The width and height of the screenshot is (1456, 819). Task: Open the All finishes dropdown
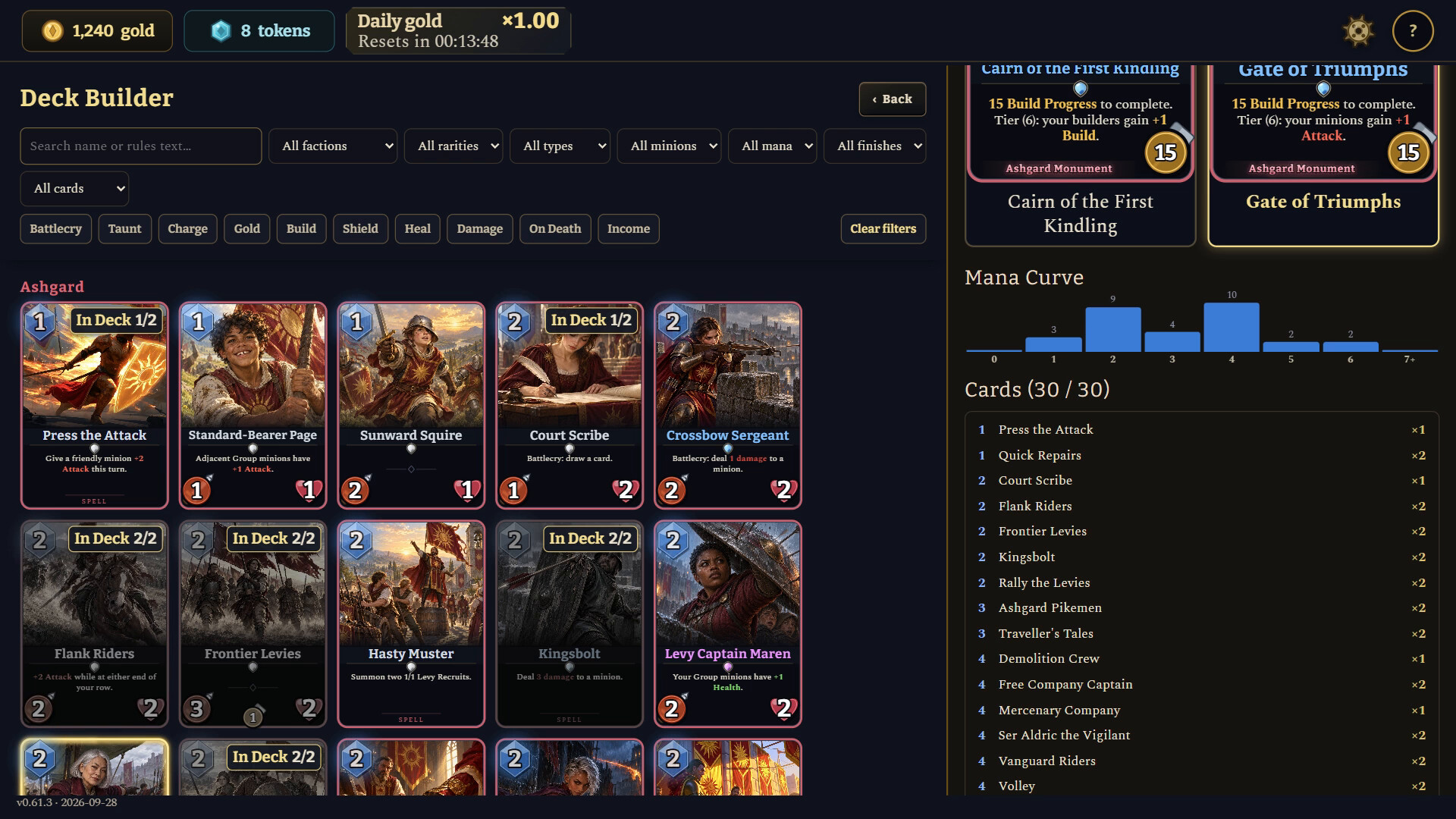874,146
